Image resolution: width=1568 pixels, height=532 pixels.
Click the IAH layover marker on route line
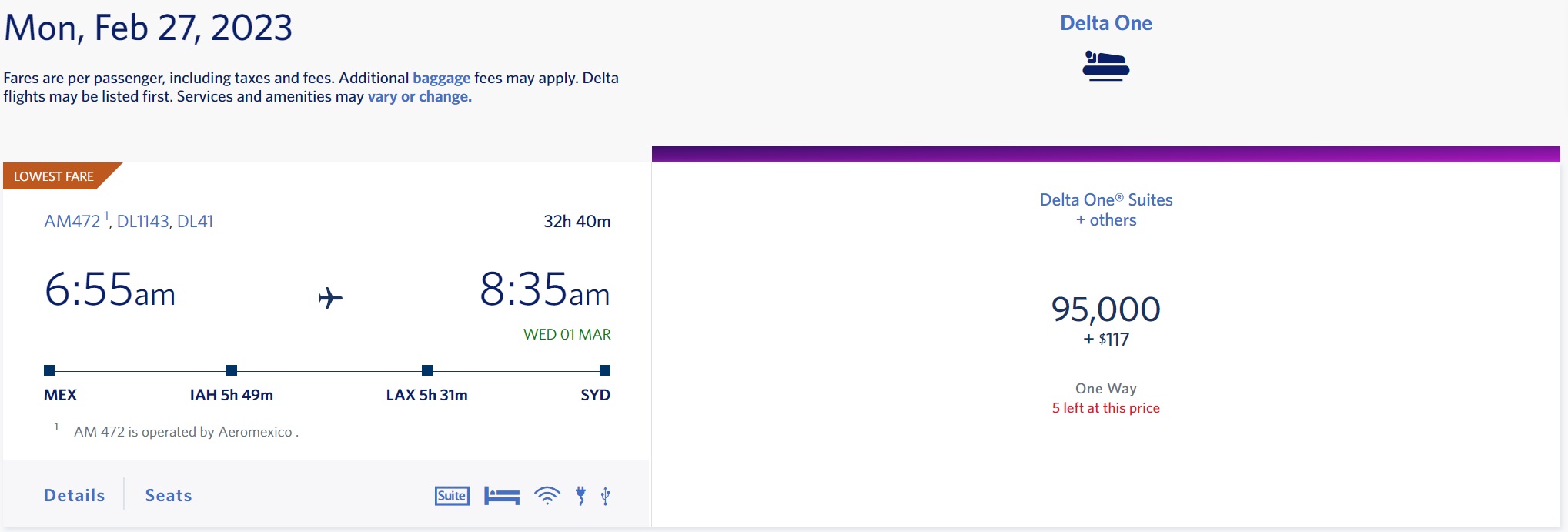click(x=232, y=370)
